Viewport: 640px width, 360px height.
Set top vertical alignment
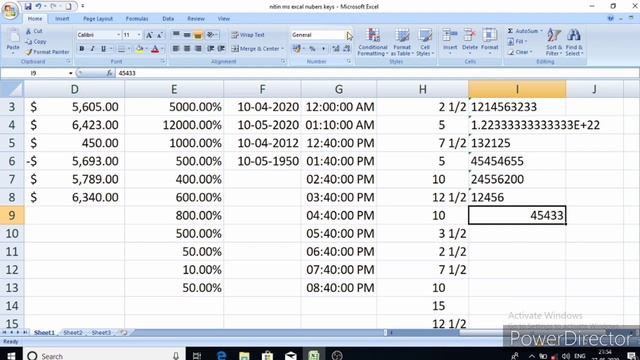pos(176,35)
